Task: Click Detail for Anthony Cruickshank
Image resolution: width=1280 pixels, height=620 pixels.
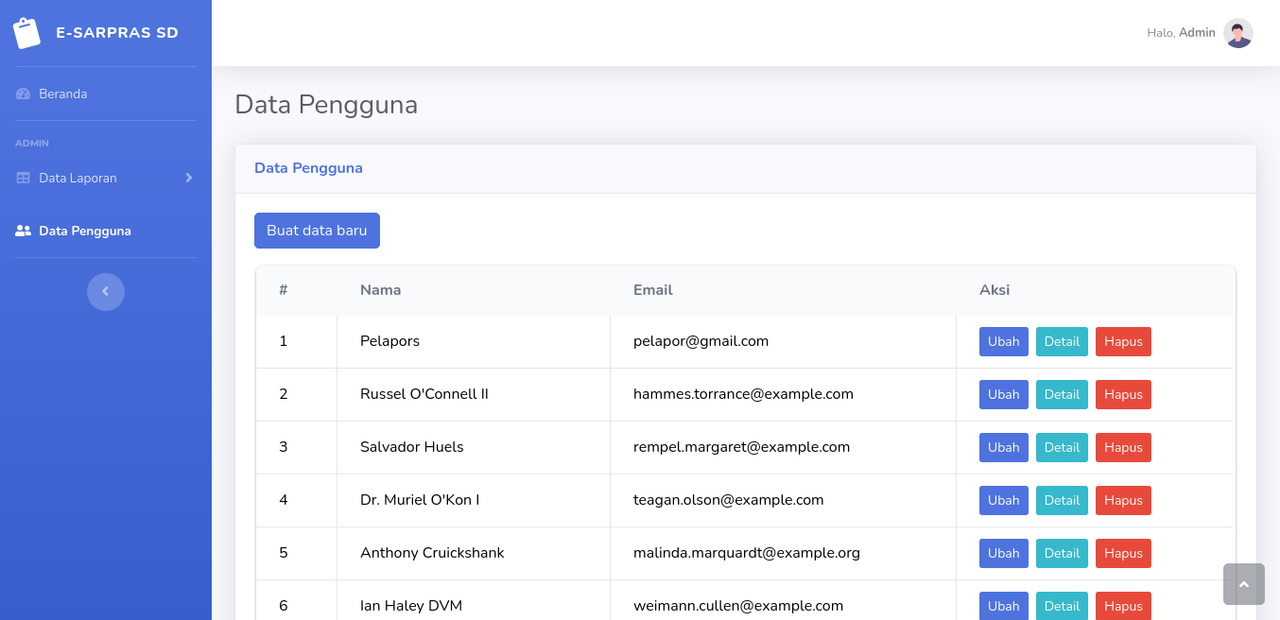Action: 1062,553
